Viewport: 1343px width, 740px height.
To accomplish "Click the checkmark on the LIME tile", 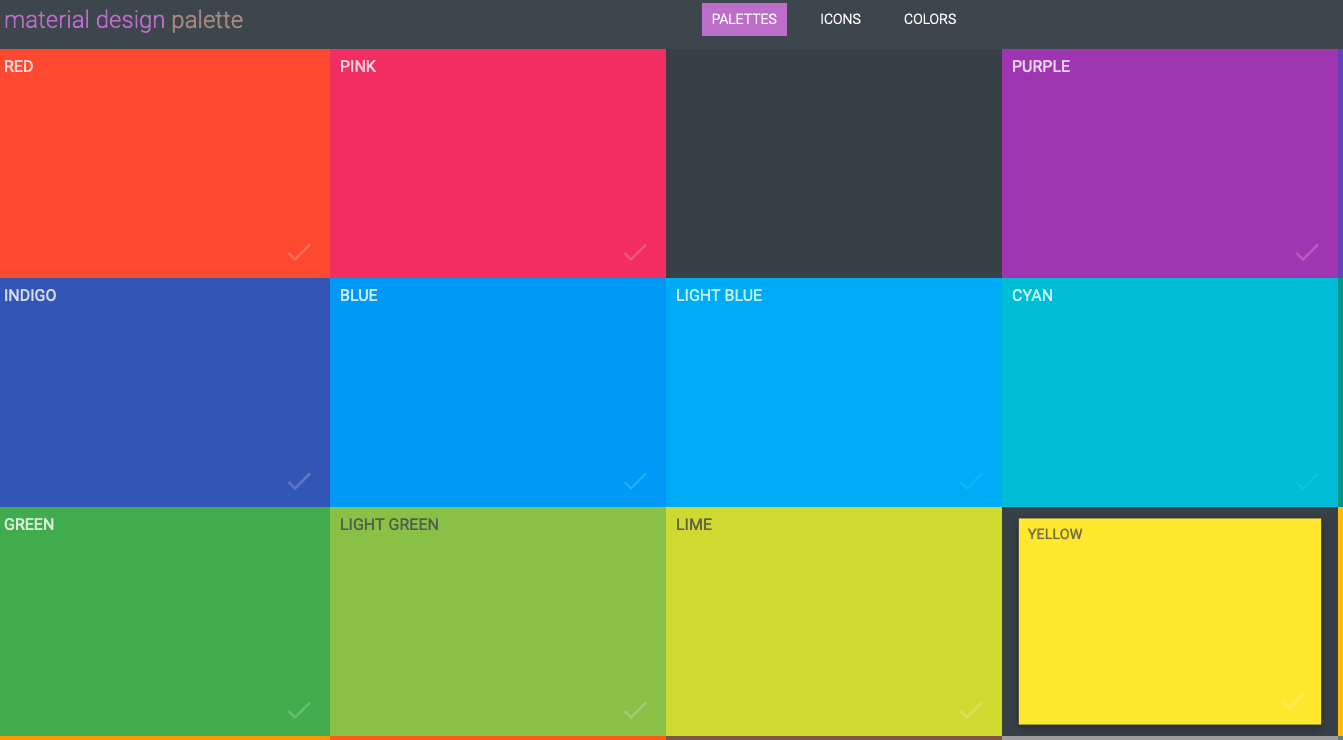I will point(971,711).
